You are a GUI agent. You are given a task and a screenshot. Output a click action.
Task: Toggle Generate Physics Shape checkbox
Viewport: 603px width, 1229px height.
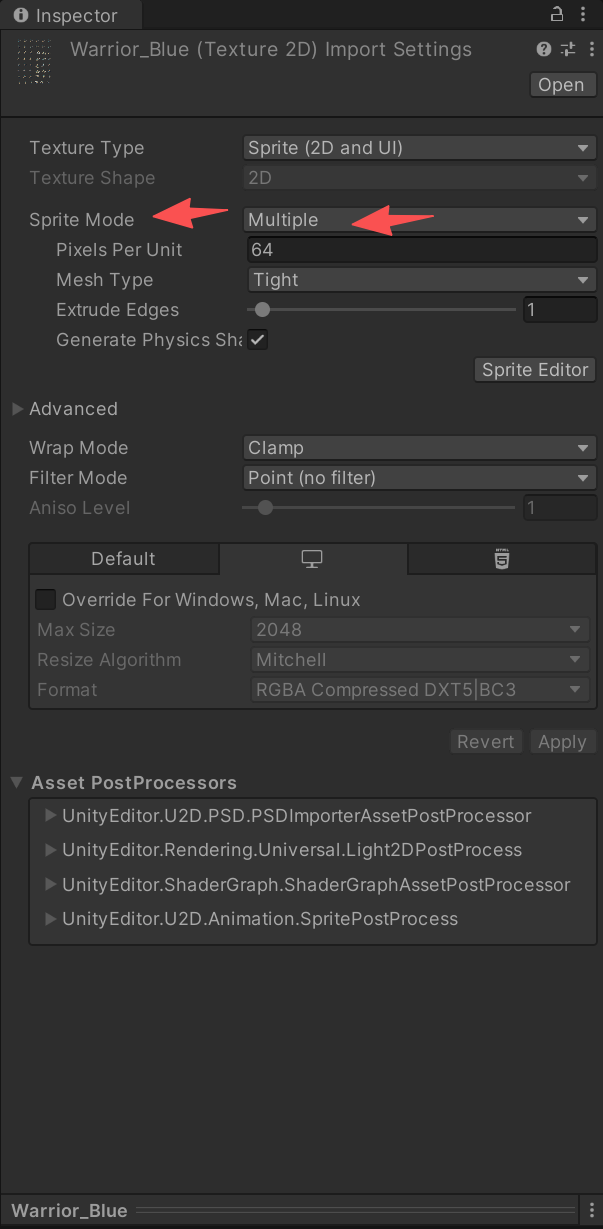tap(258, 340)
